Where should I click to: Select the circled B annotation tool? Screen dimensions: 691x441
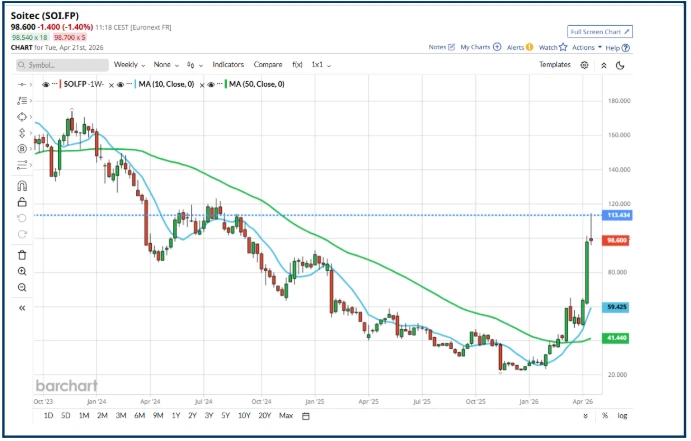pyautogui.click(x=22, y=149)
